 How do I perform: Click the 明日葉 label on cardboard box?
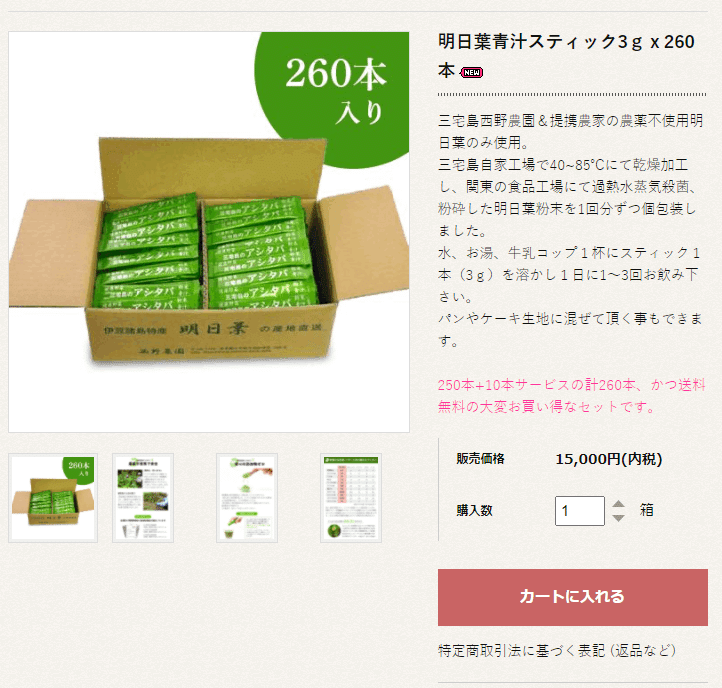click(x=214, y=329)
